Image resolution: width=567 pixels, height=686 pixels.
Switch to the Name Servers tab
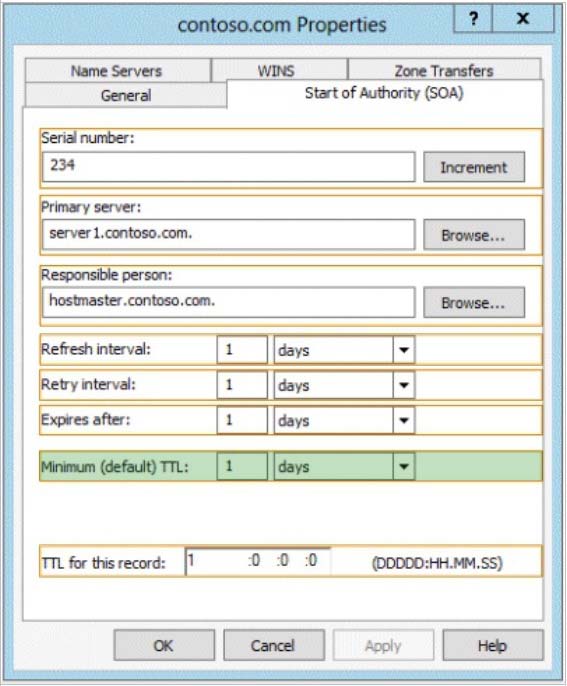117,71
